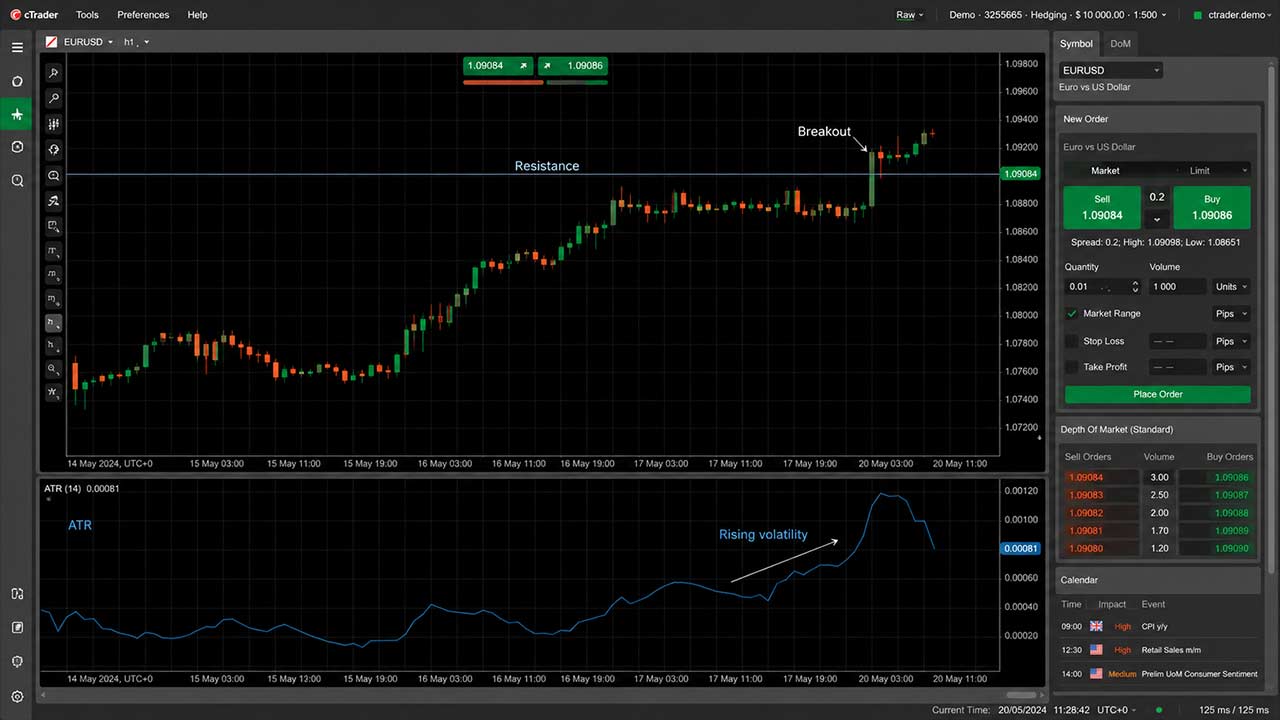
Task: Click the Depth Of Market (Standard) header
Action: [1116, 430]
